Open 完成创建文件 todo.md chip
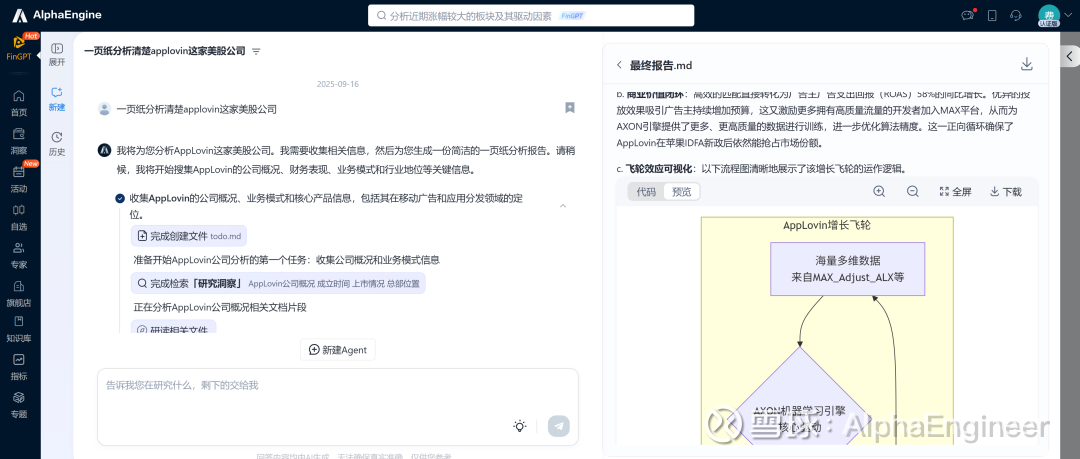Viewport: 1080px width, 459px height. tap(189, 236)
